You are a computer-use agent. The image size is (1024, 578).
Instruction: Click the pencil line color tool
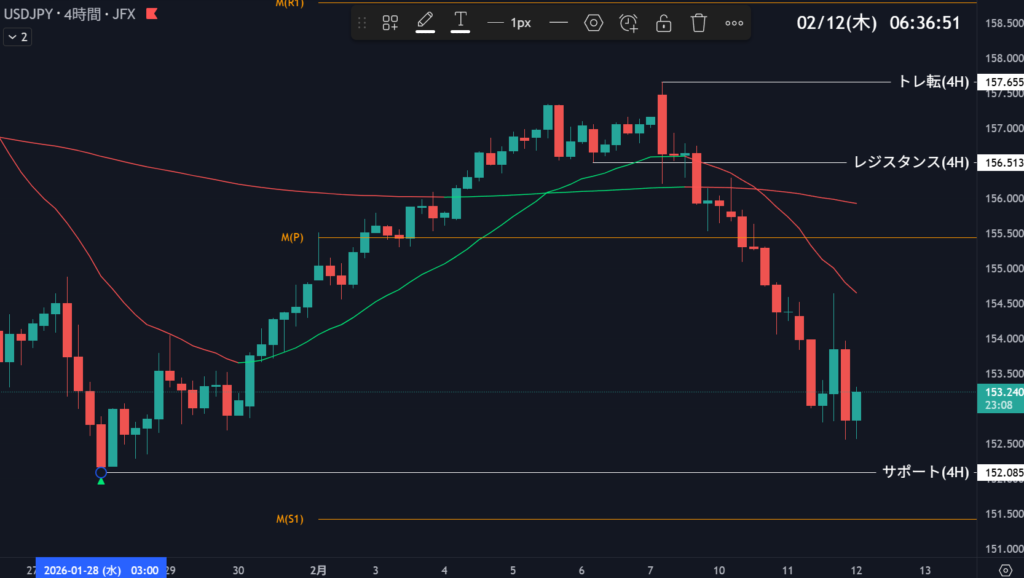click(424, 22)
